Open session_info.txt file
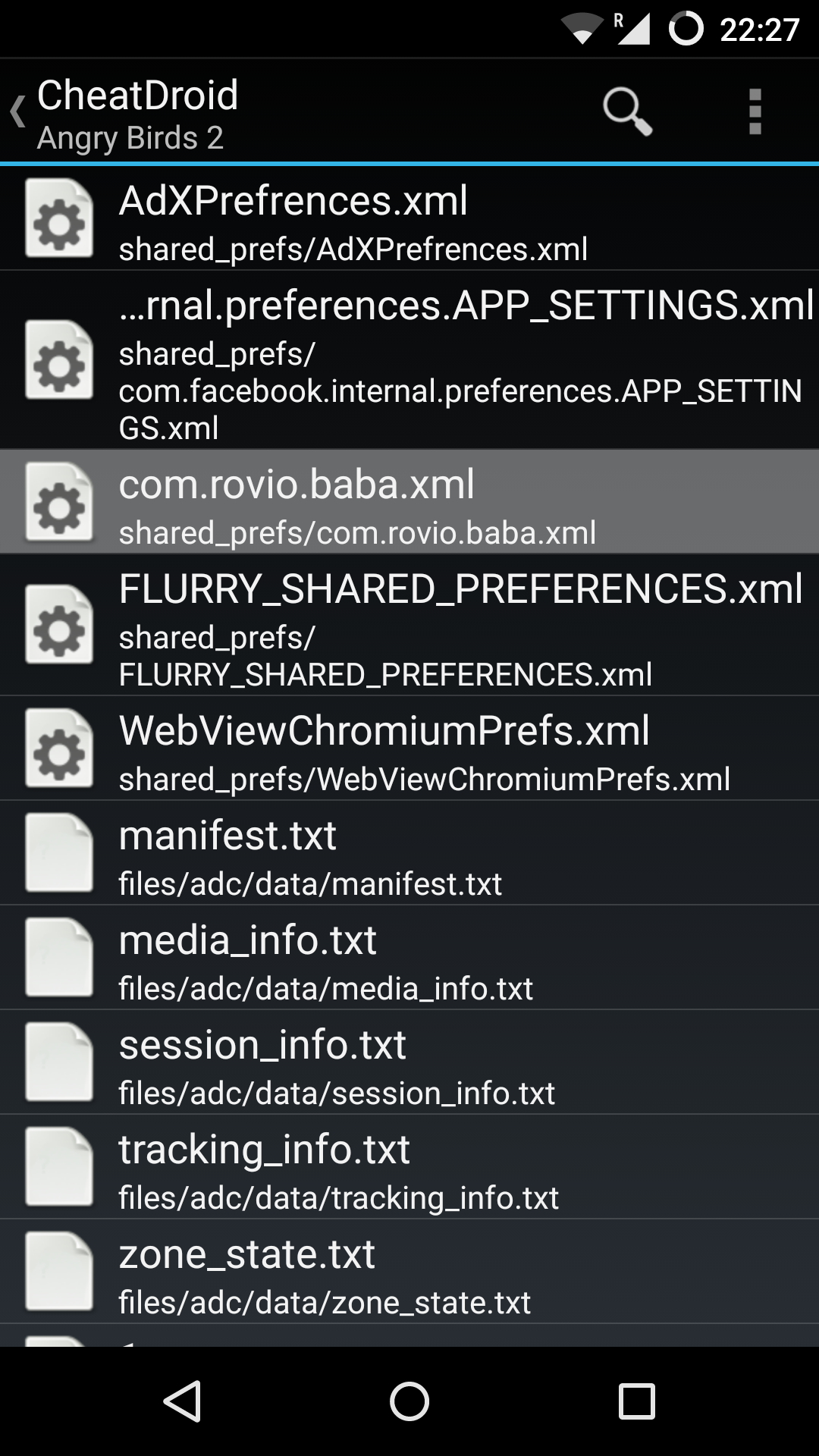 click(x=409, y=1062)
